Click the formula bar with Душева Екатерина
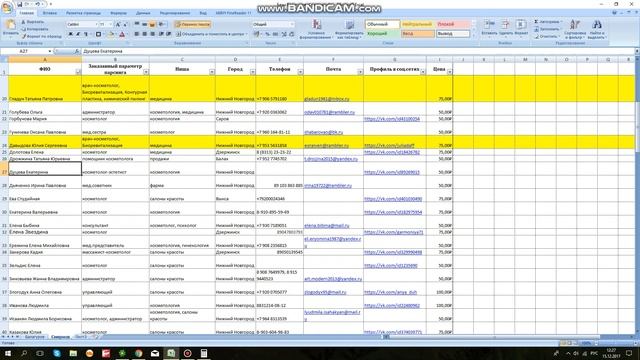Screen dimensions: 640x360 pos(358,51)
